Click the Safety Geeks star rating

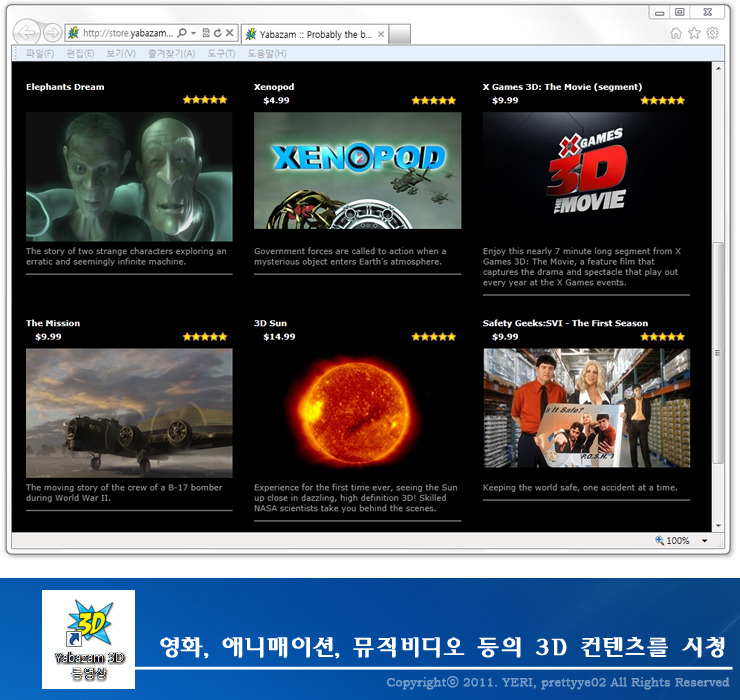click(663, 337)
